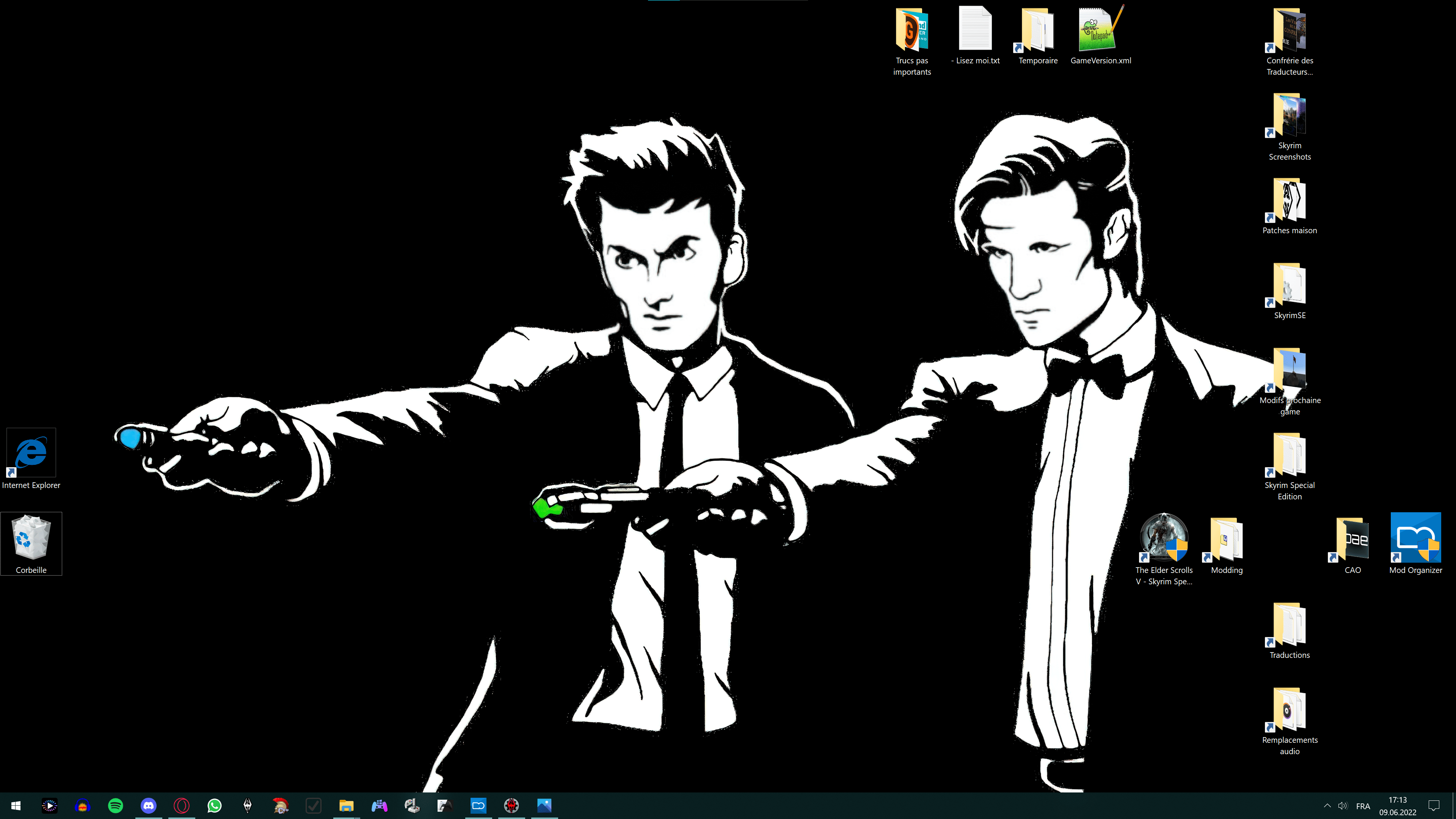Select the 'Trucs pas importants' folder
Viewport: 1456px width, 819px height.
pos(912,41)
